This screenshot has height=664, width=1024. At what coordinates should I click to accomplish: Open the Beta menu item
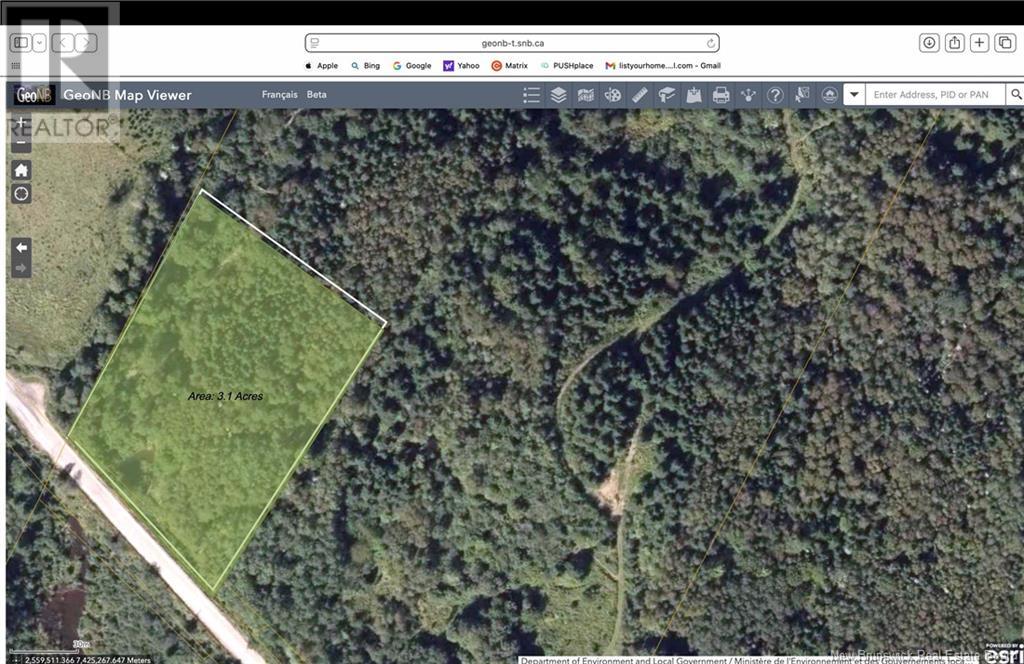317,94
